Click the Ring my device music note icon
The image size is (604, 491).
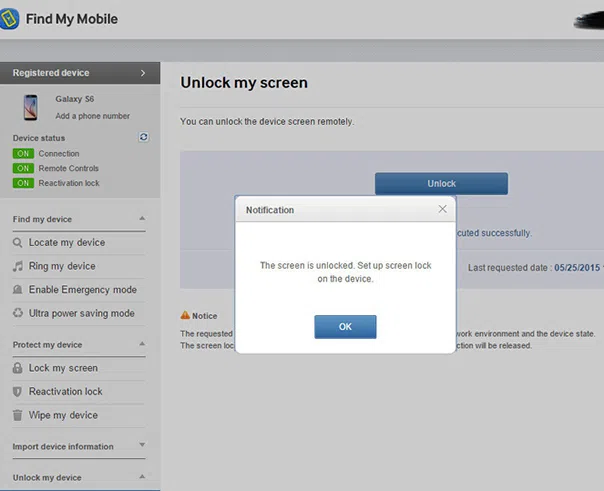click(18, 266)
